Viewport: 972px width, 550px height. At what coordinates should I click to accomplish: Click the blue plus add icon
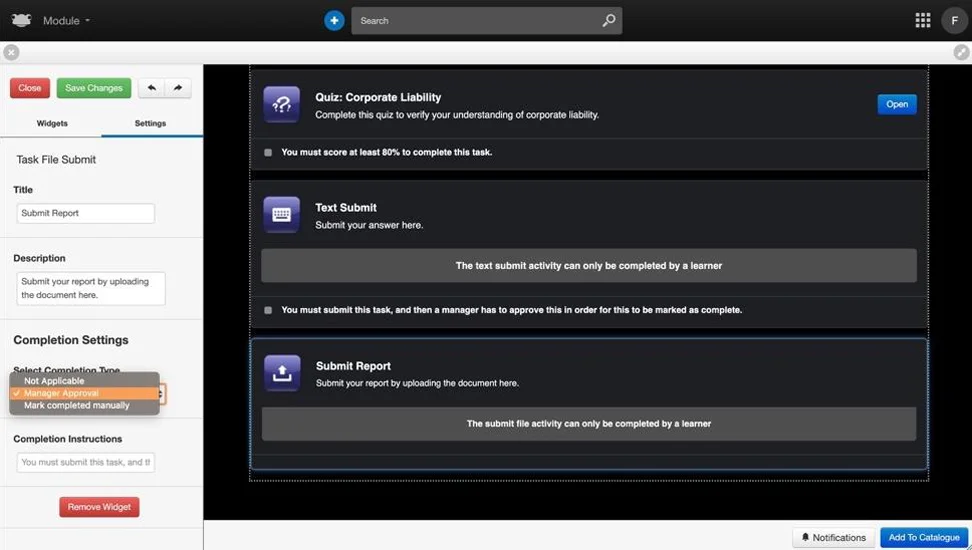click(x=334, y=20)
